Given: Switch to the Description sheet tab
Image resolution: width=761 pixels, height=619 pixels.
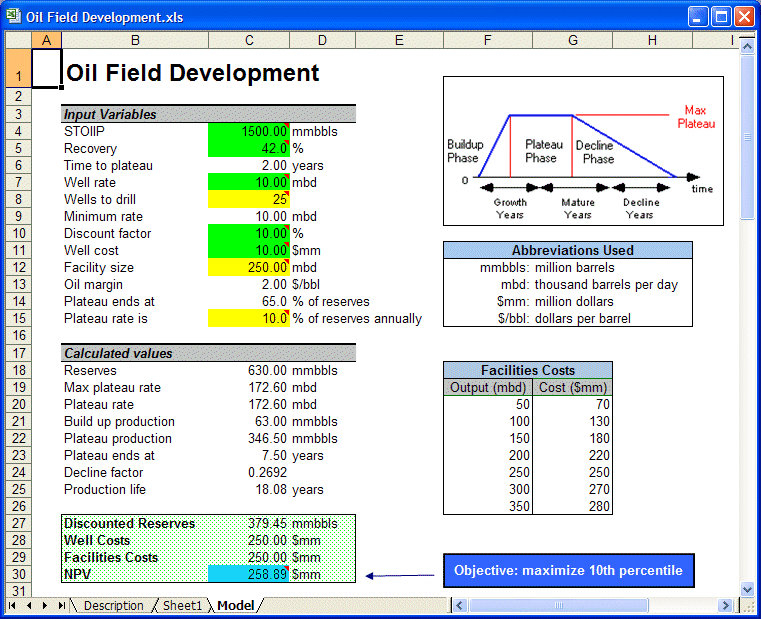Looking at the screenshot, I should point(112,605).
